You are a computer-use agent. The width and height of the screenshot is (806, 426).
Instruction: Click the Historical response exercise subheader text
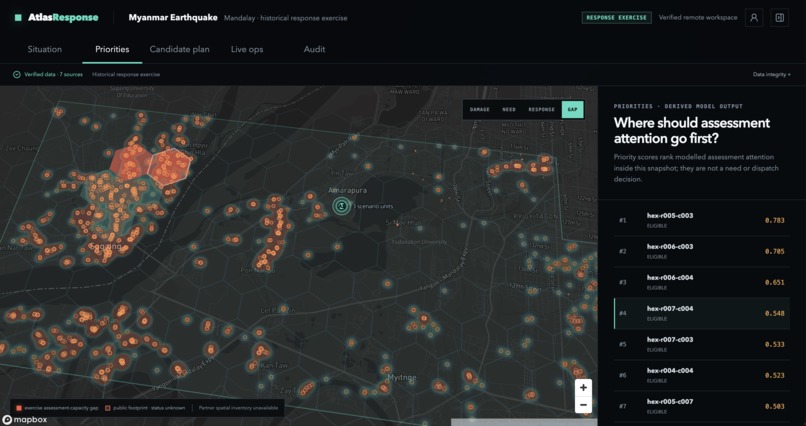click(x=126, y=75)
